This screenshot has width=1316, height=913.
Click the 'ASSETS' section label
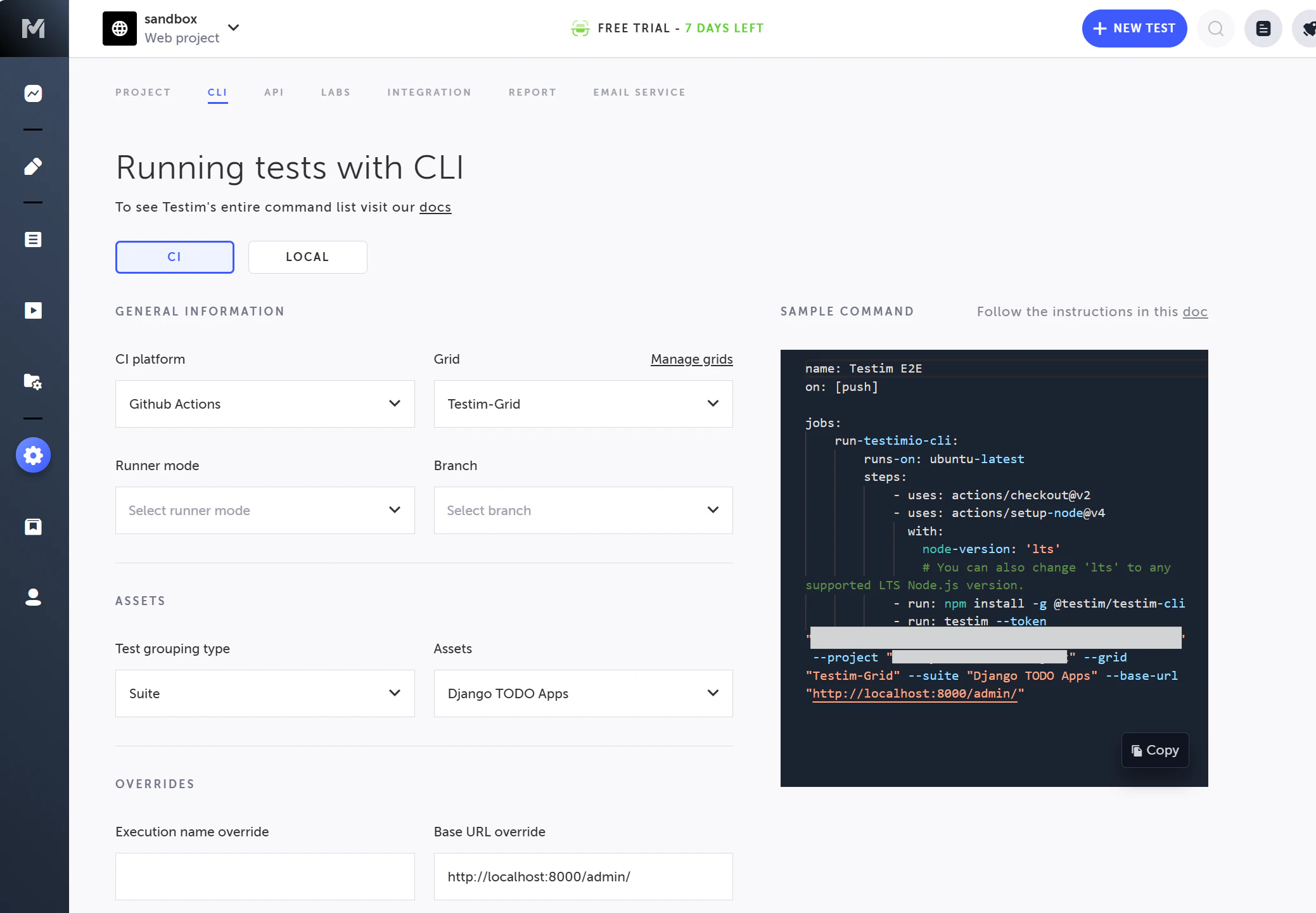coord(141,601)
